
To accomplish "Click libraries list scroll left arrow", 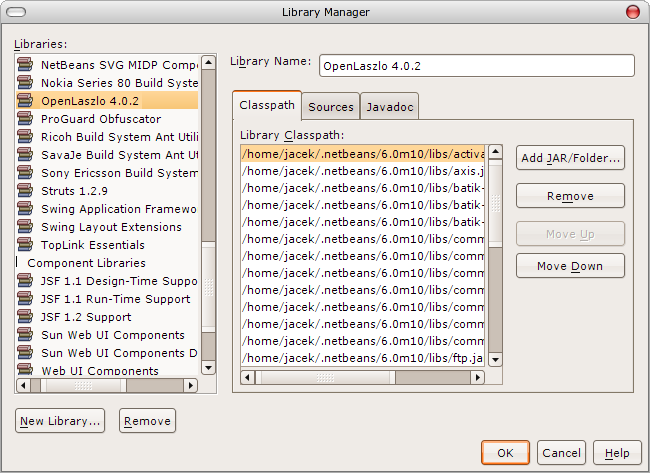I will [x=24, y=386].
